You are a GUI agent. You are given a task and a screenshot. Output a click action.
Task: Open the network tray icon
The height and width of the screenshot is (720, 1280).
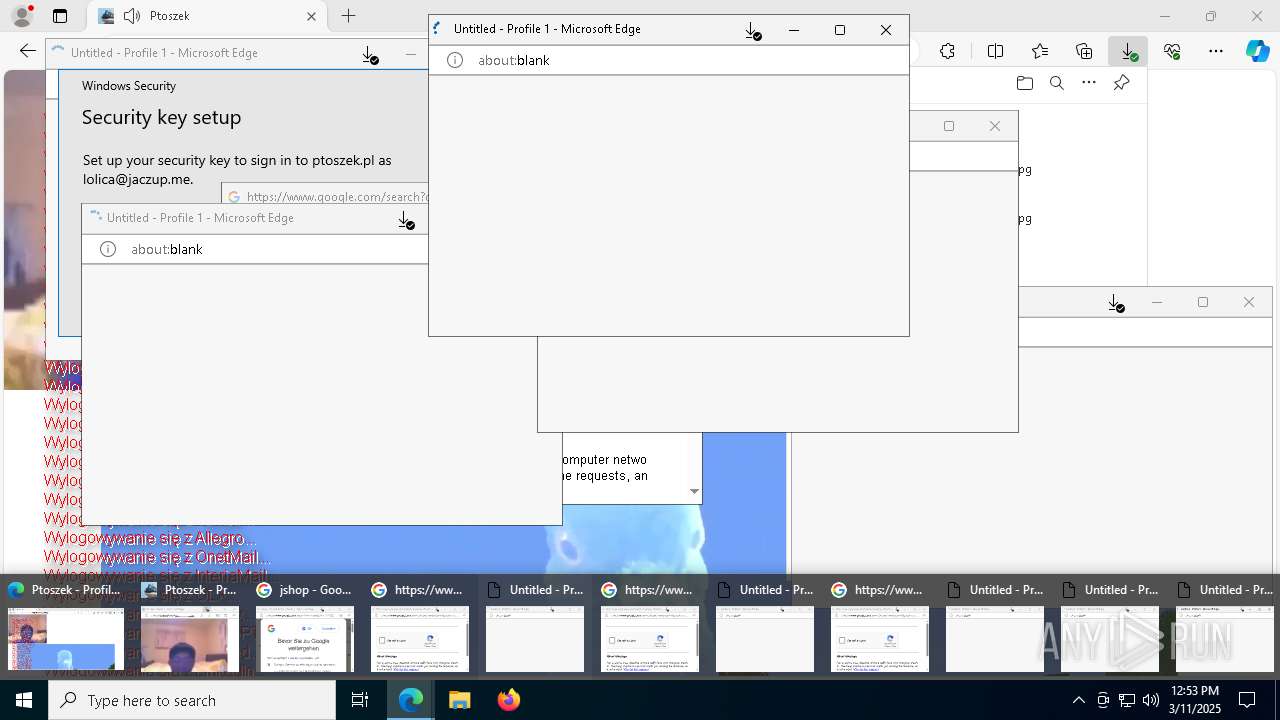click(x=1127, y=700)
